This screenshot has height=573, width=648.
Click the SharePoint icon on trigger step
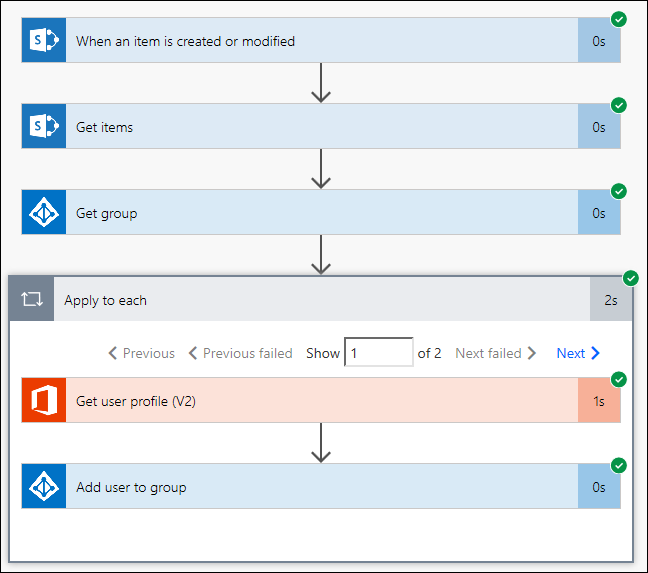click(44, 41)
